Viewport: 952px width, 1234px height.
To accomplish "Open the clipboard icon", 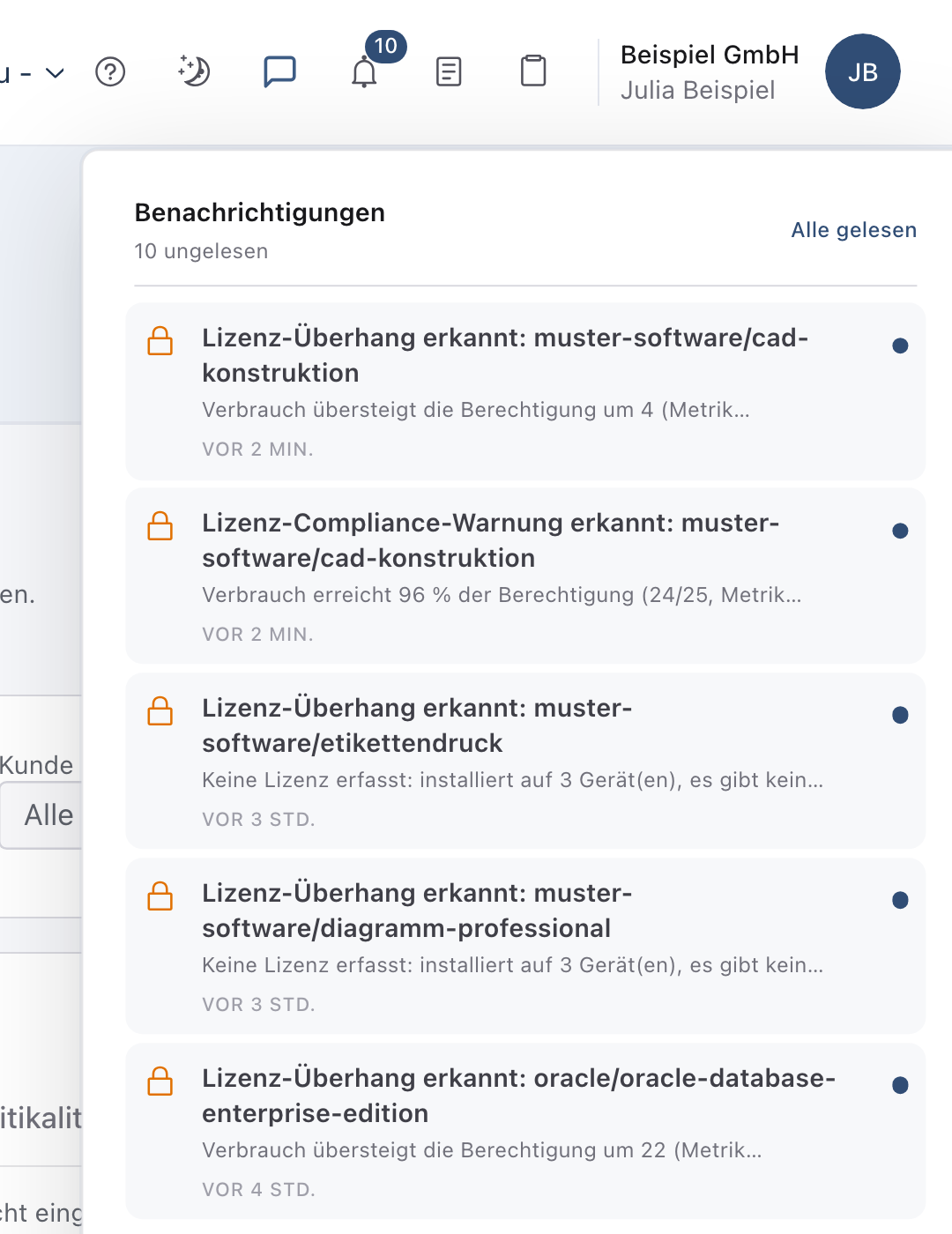I will point(533,71).
